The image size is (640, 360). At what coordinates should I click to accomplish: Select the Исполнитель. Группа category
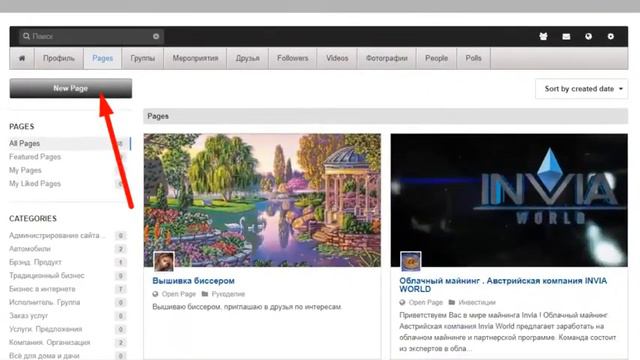coord(44,302)
